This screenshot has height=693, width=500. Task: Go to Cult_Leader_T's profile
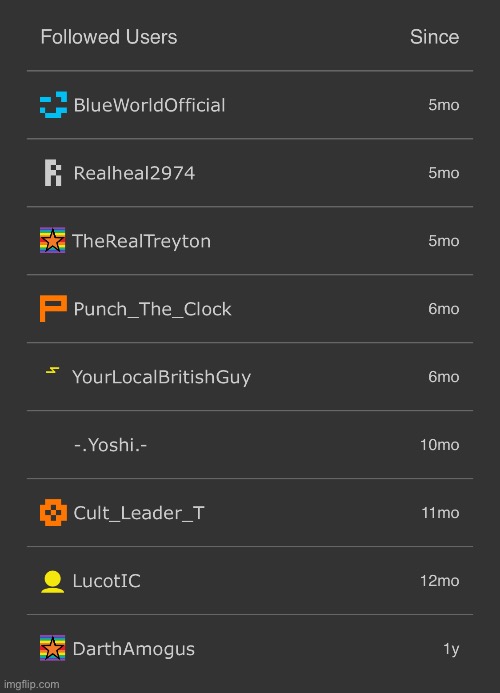(x=139, y=513)
